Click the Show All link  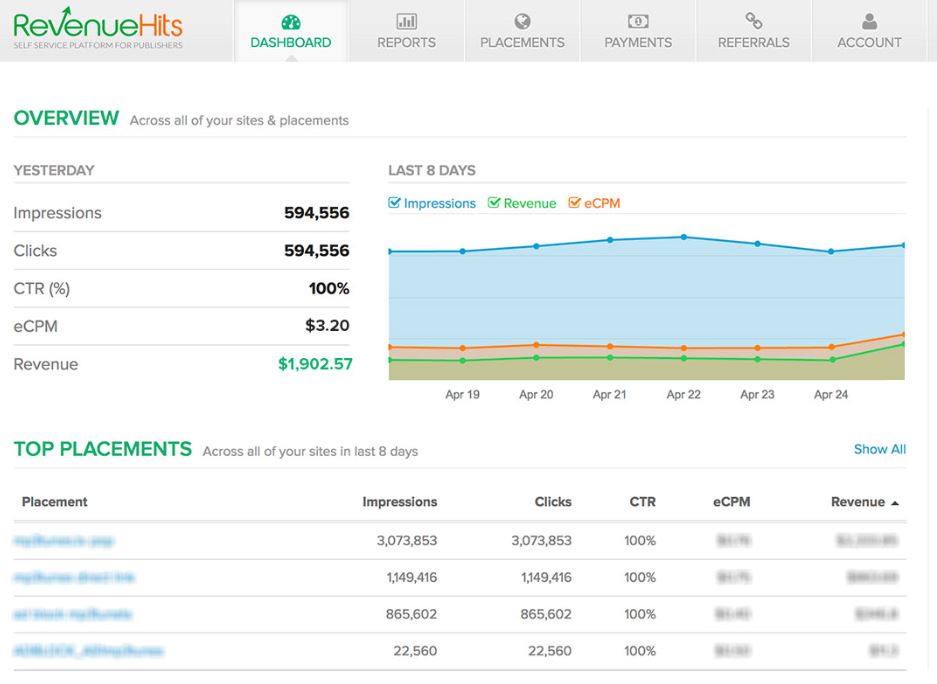(x=879, y=449)
